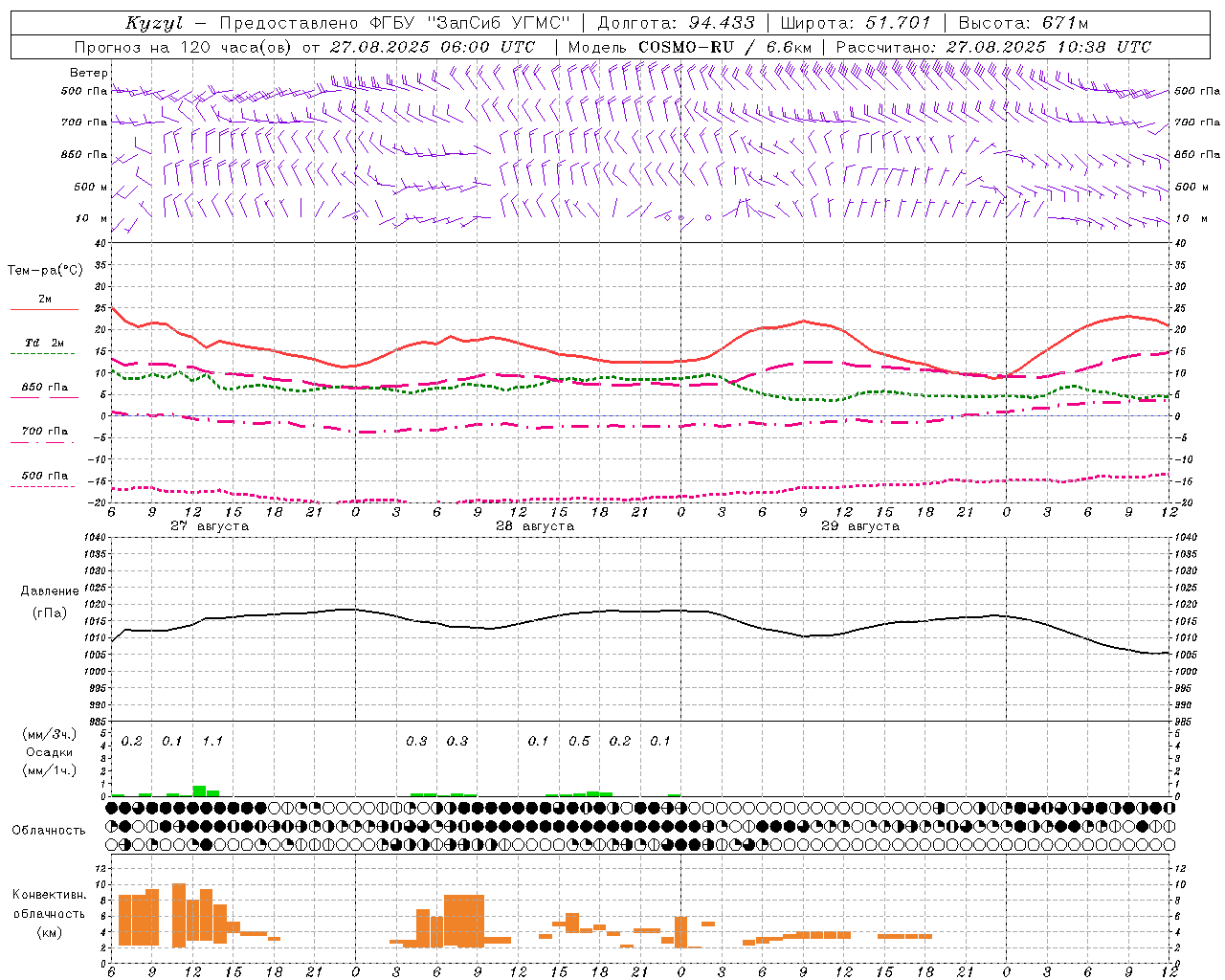Select the 'Предоставлено ФГБУ "ЗапСиб УГМС"' provider text
1225x980 pixels.
point(394,23)
